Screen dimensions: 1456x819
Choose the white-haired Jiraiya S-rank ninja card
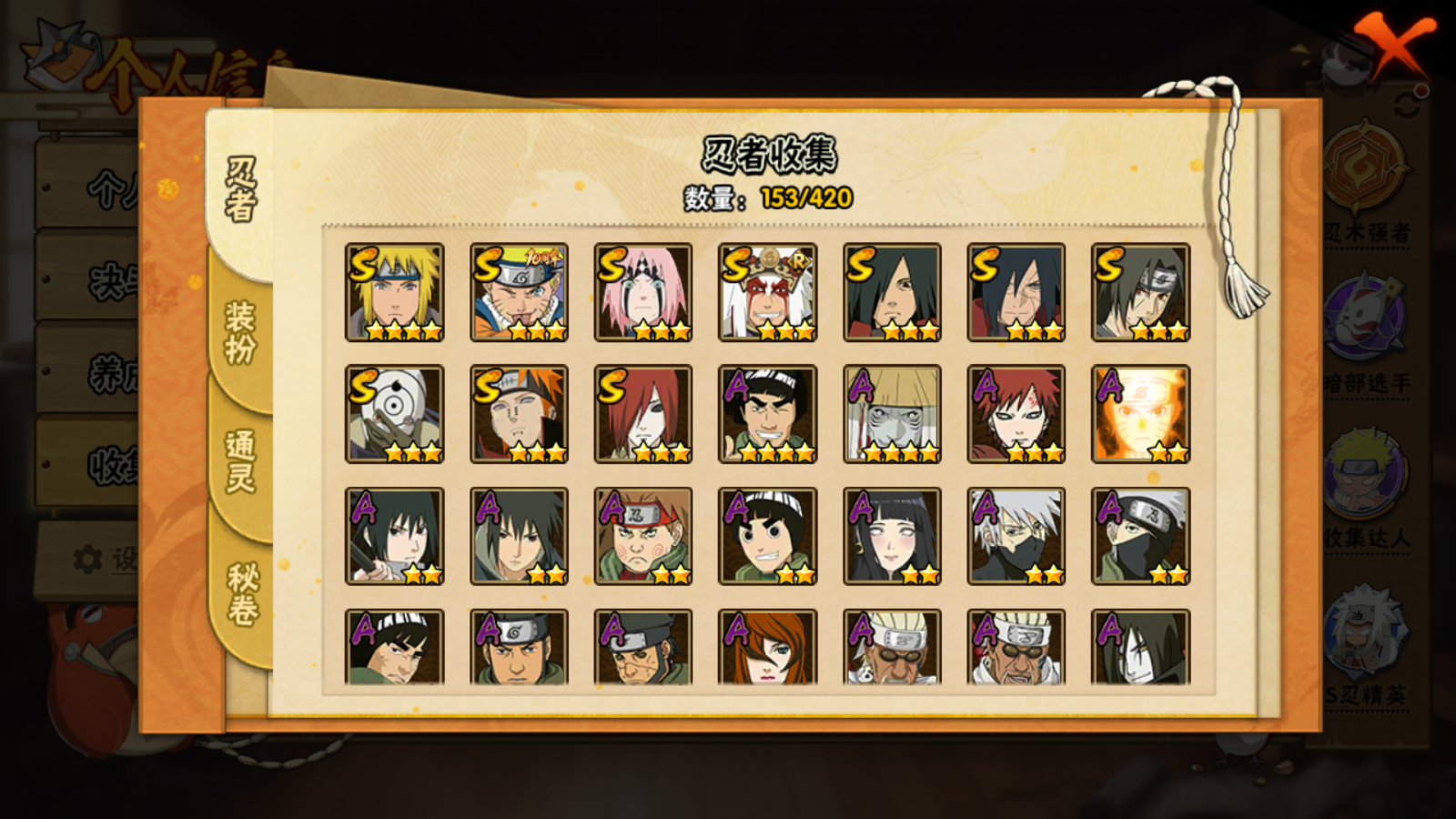click(x=768, y=292)
